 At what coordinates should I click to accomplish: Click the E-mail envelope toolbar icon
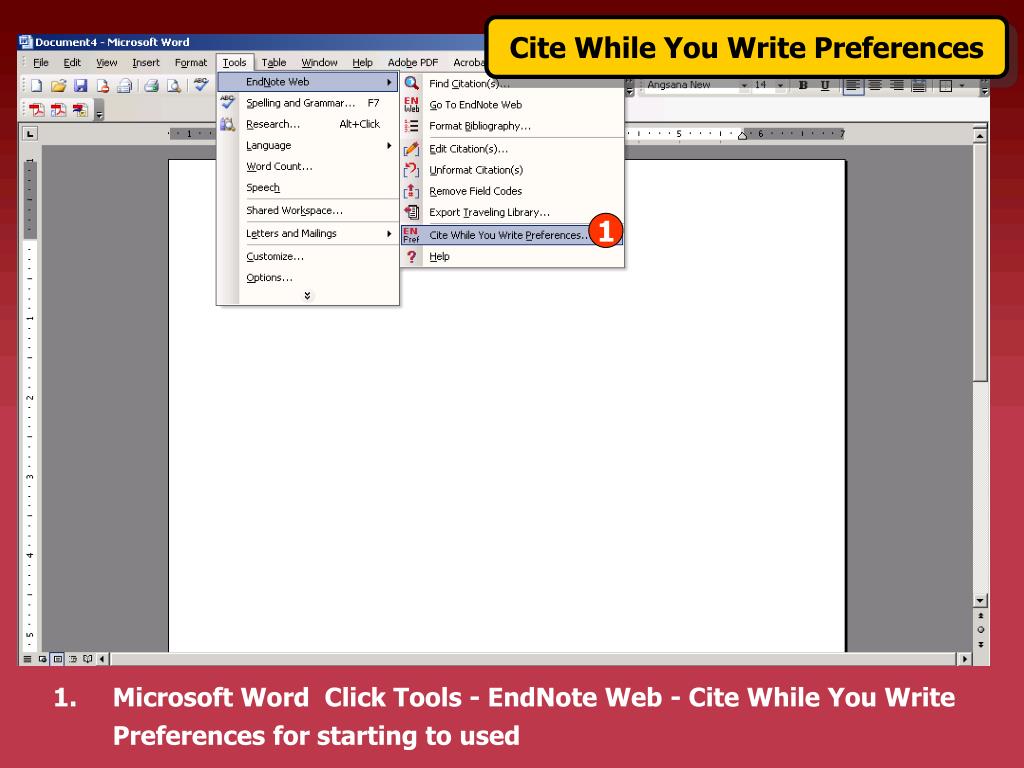[125, 86]
